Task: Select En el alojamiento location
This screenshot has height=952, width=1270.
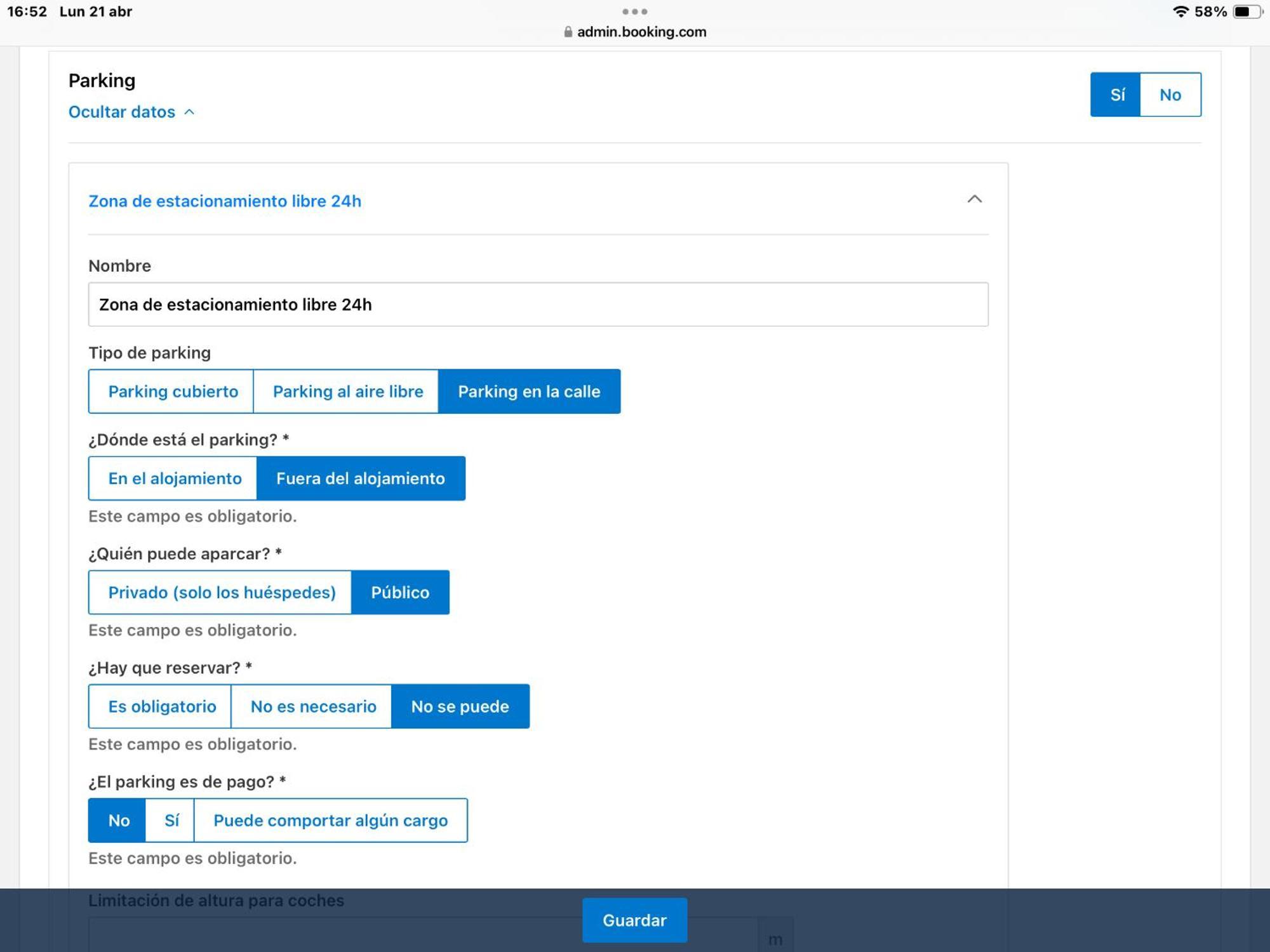Action: pos(173,479)
